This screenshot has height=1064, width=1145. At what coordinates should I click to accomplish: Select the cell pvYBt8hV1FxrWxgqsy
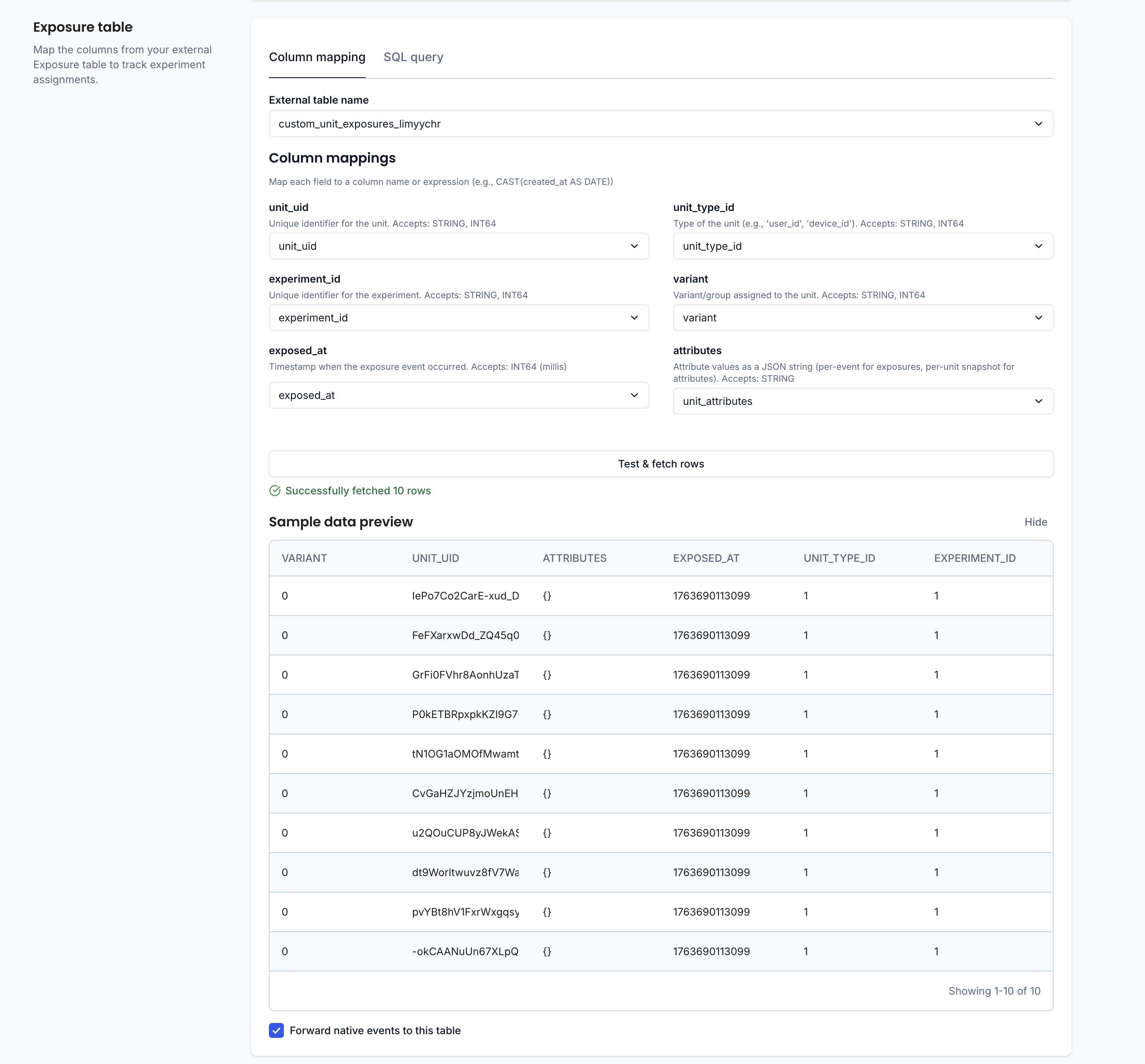click(465, 912)
